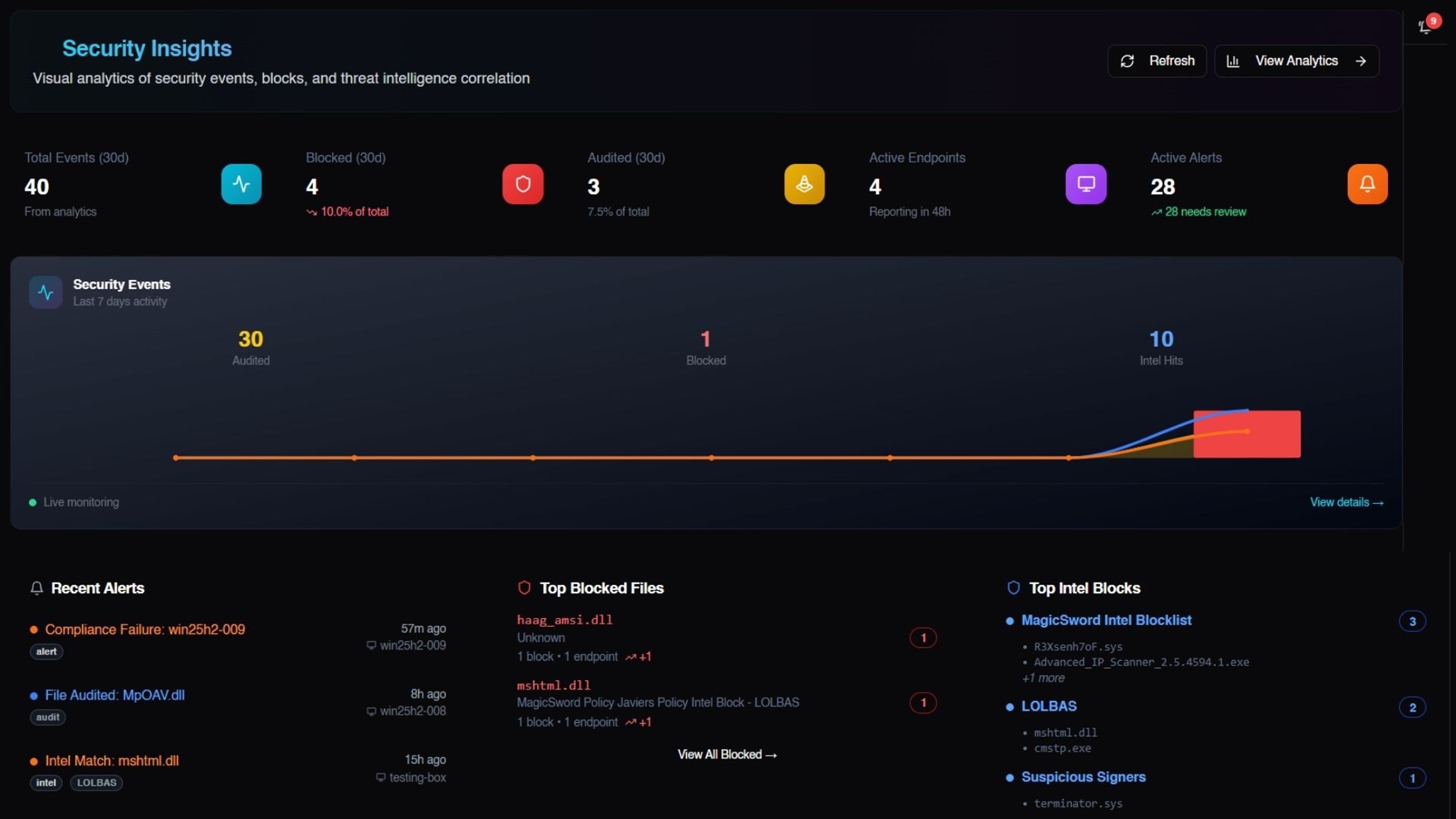The width and height of the screenshot is (1456, 819).
Task: Click the purple Active Endpoints monitor icon
Action: 1086,184
